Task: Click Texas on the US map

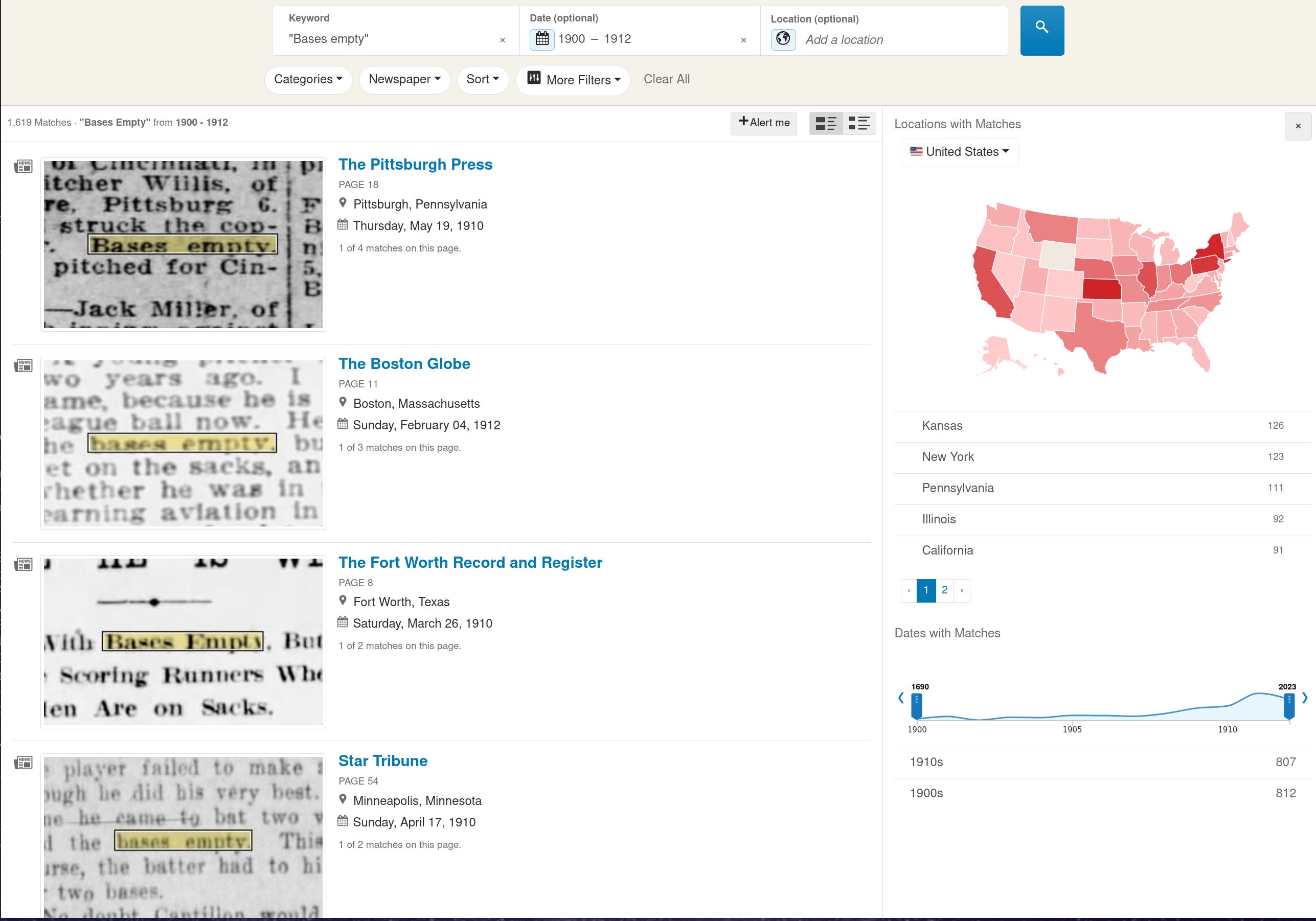Action: click(x=1095, y=338)
